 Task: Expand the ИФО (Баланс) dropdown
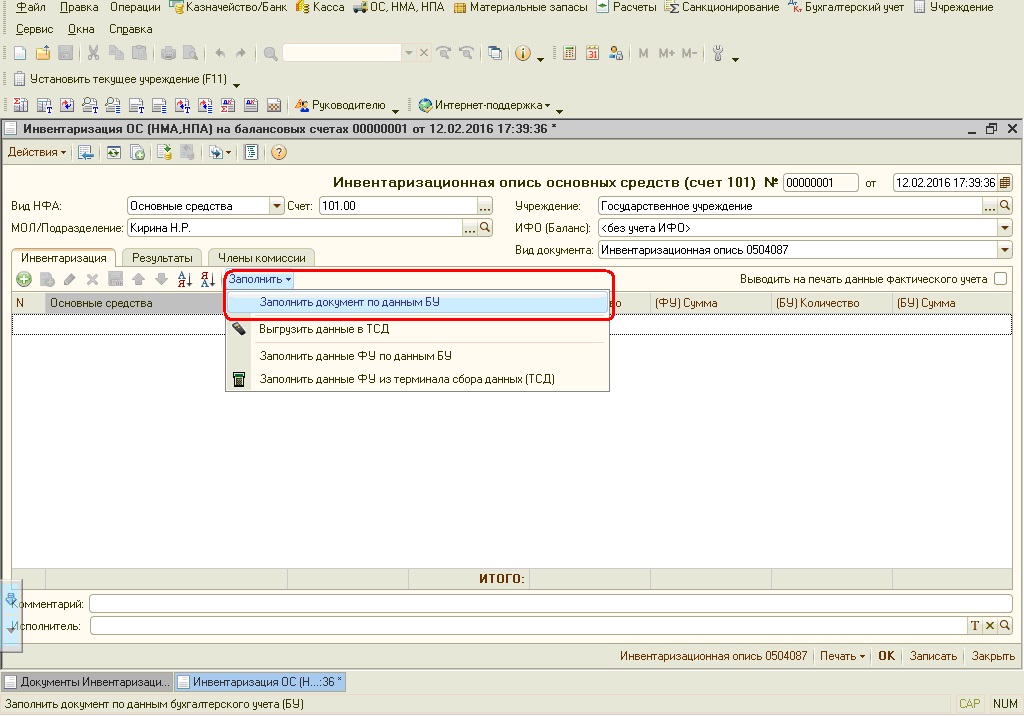(x=1005, y=228)
